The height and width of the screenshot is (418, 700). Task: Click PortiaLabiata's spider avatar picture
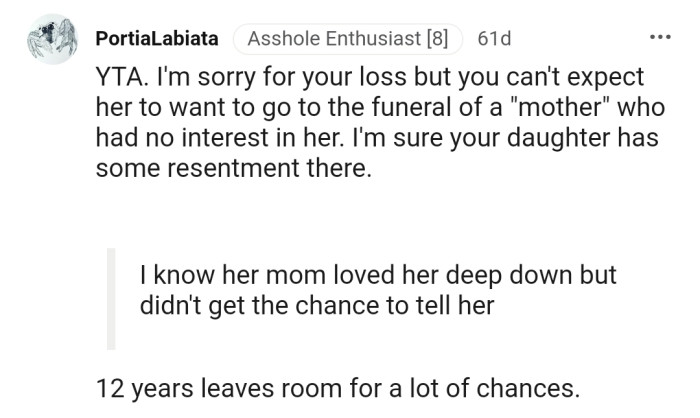(x=51, y=40)
